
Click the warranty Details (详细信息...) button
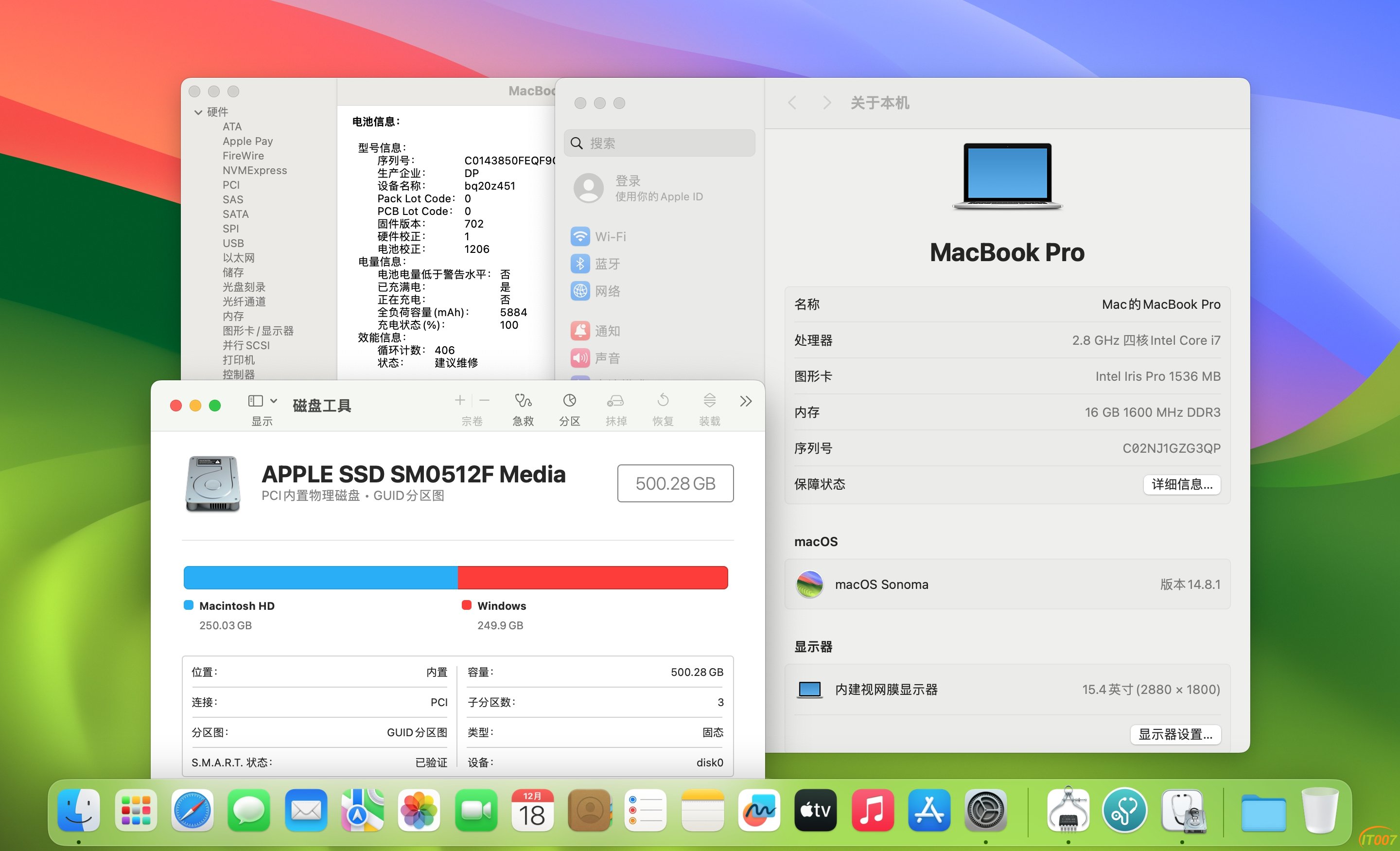tap(1181, 484)
